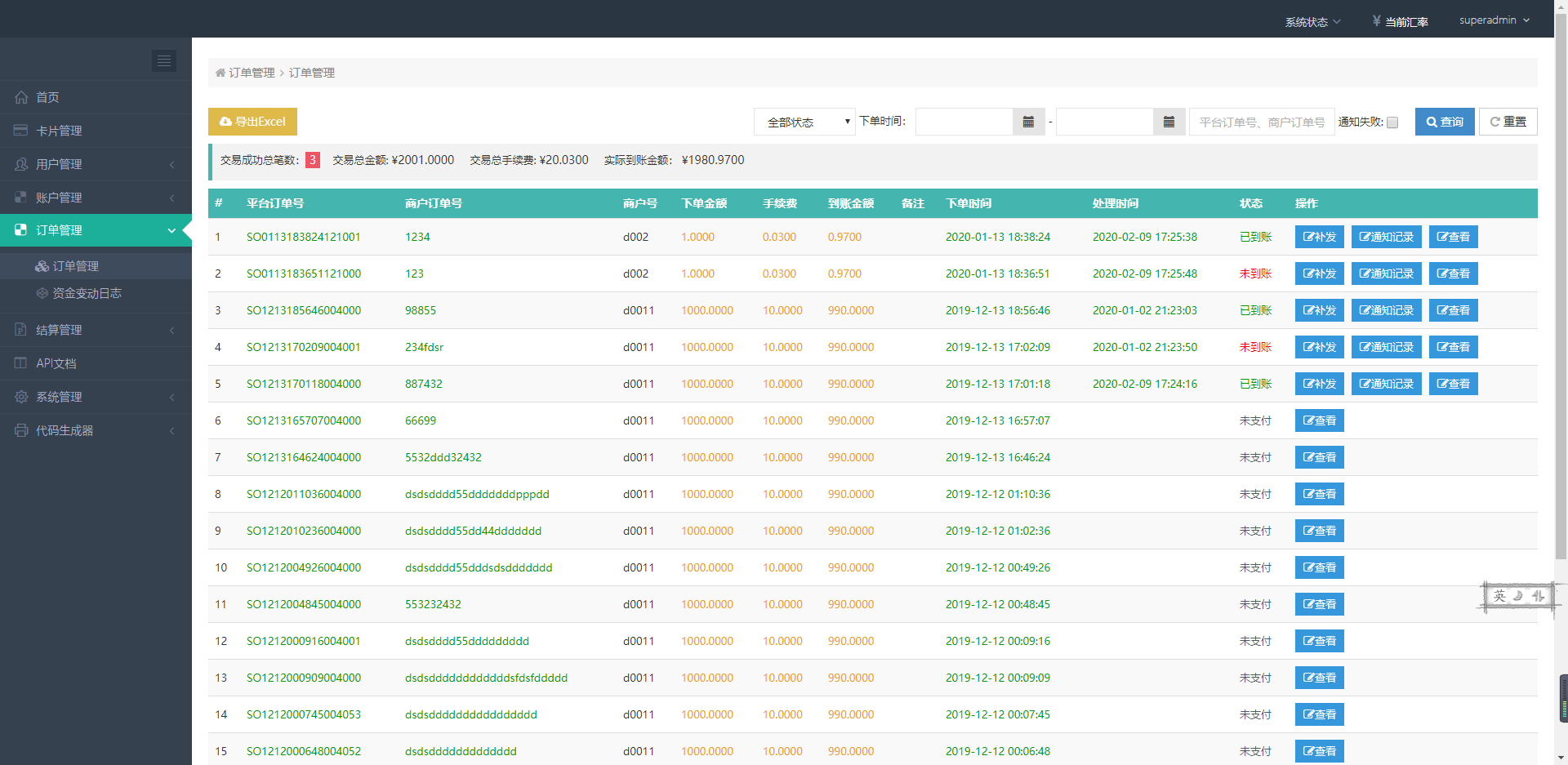Click the account icon beside 账户管理
This screenshot has width=1568, height=765.
tap(21, 198)
